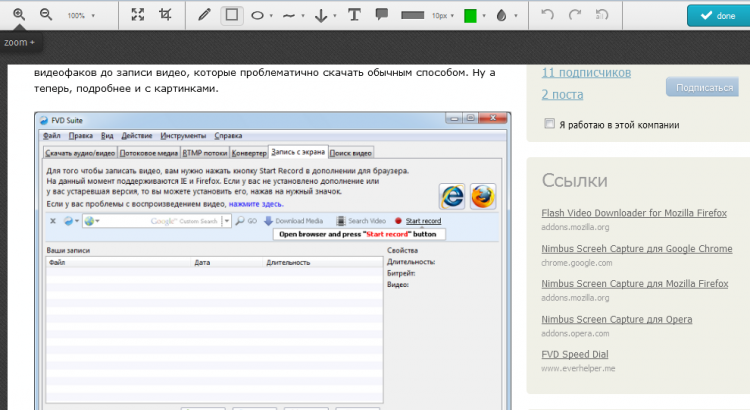Open the 2 поста link

pos(562,95)
